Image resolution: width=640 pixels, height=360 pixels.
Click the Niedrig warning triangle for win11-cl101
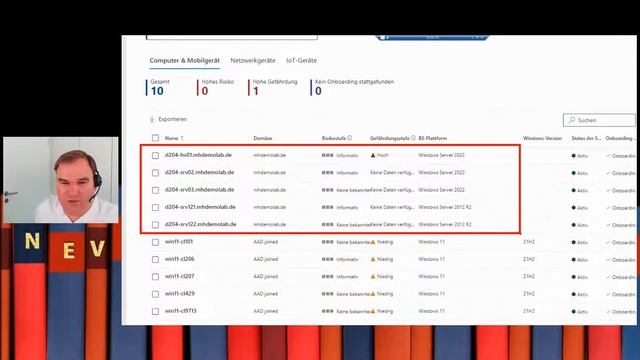pos(373,242)
